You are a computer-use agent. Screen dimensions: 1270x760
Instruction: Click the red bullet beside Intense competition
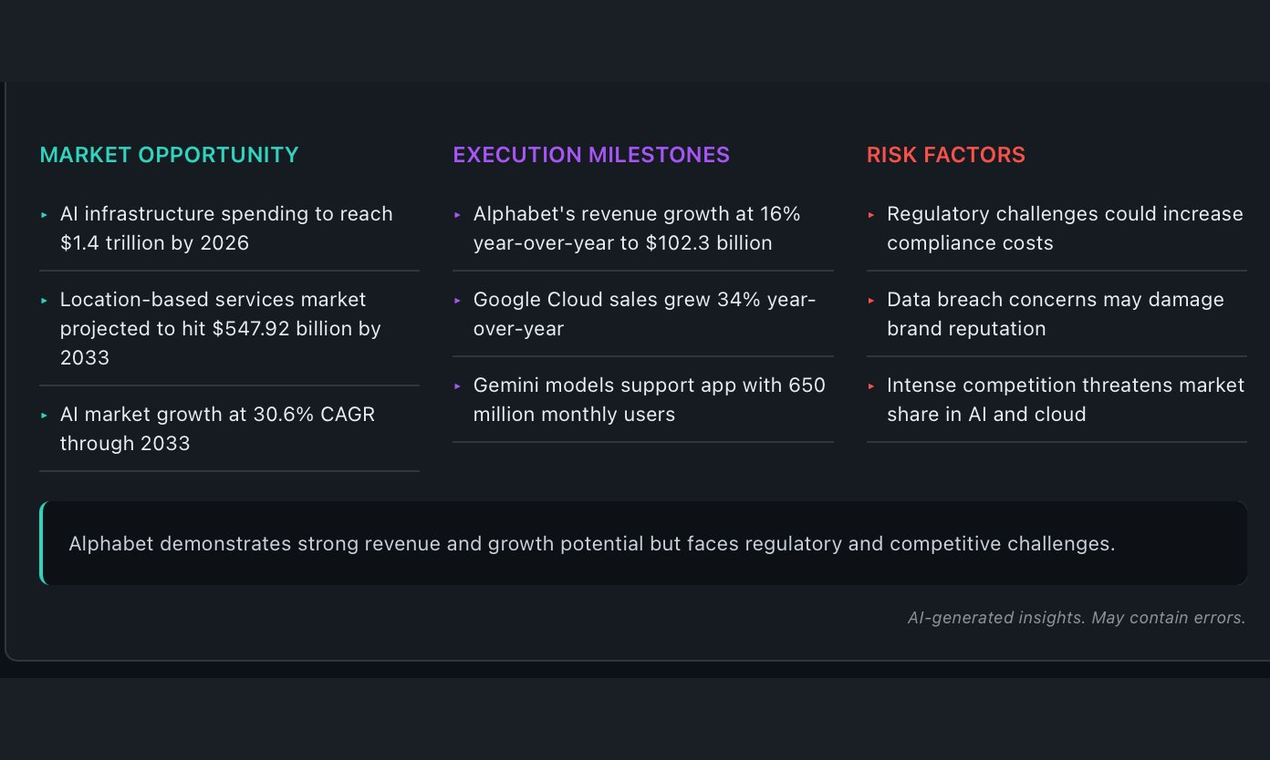click(871, 386)
